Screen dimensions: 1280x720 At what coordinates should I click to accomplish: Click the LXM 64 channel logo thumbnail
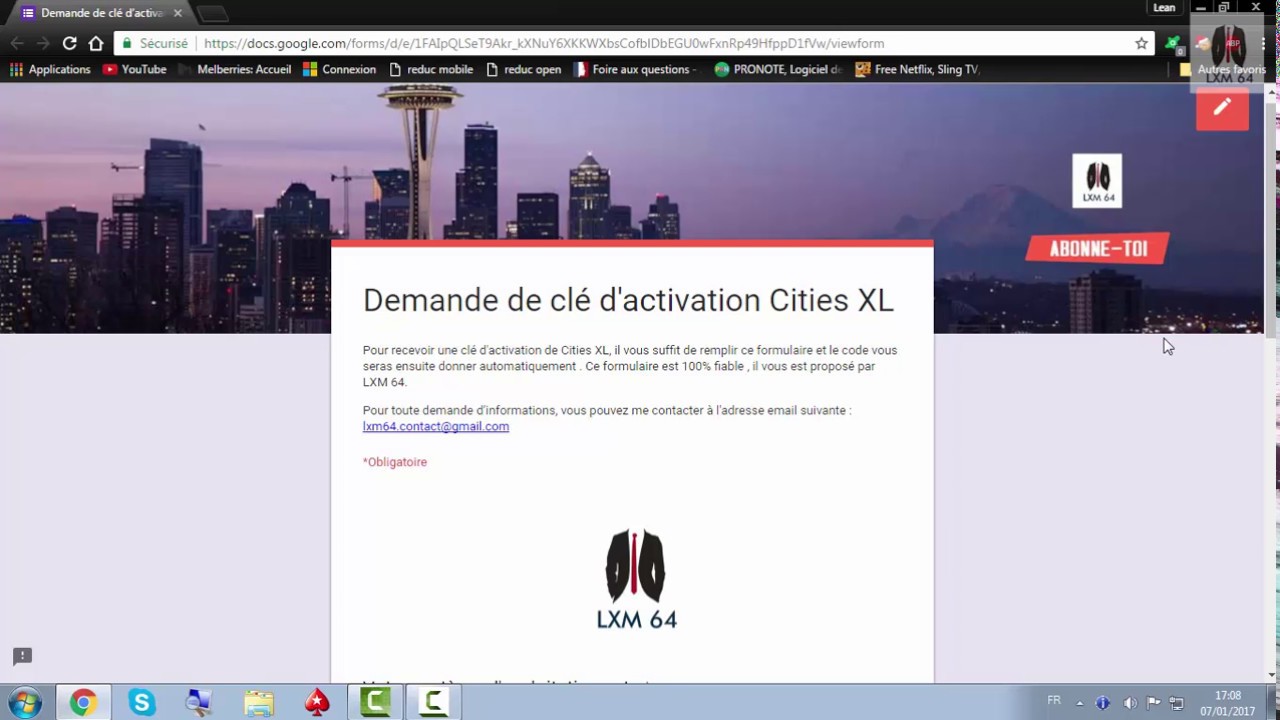pos(1097,180)
